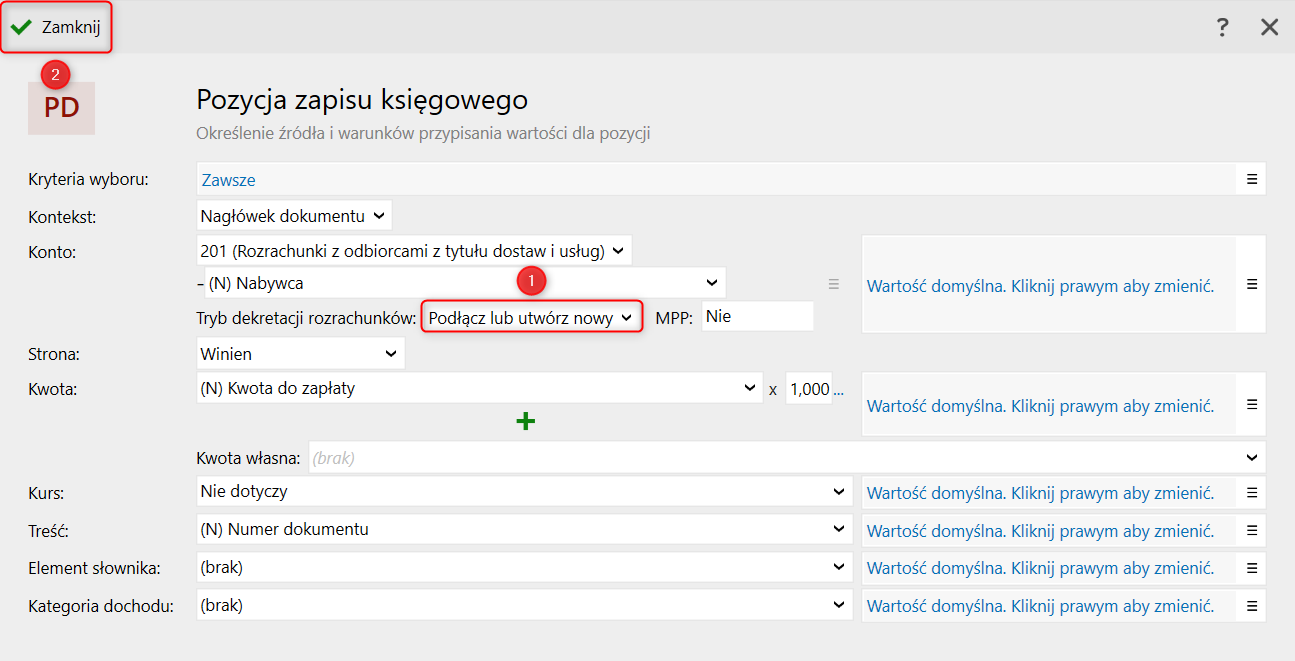Close the dialog with the X button
This screenshot has height=661, width=1295.
[x=1269, y=27]
